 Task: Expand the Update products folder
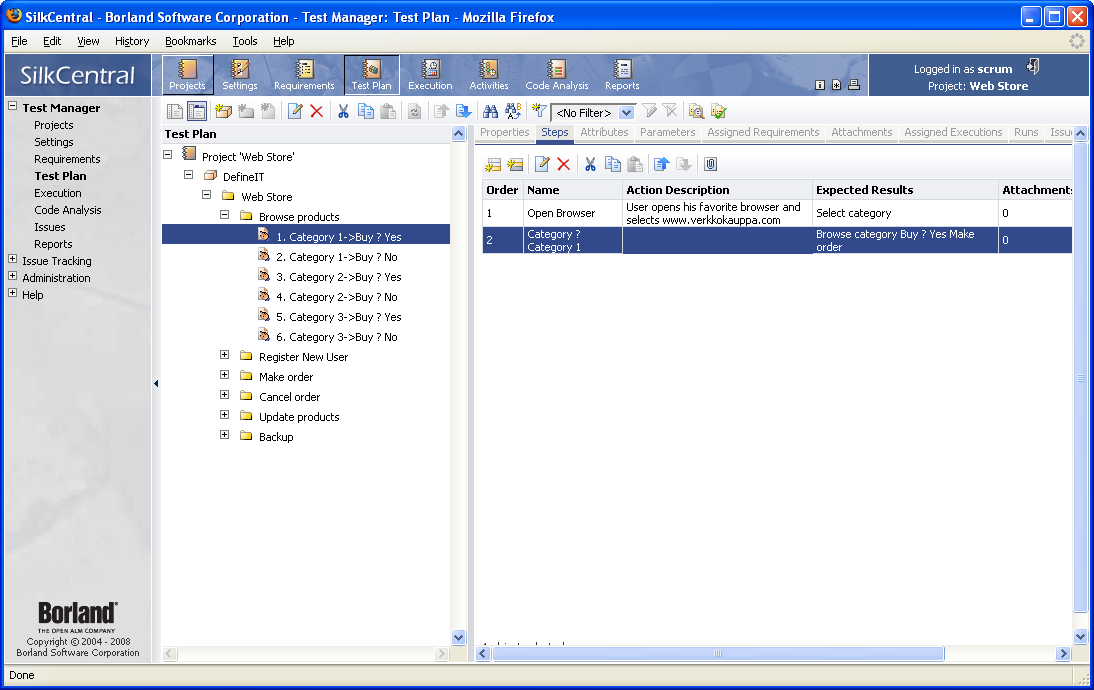click(x=225, y=414)
